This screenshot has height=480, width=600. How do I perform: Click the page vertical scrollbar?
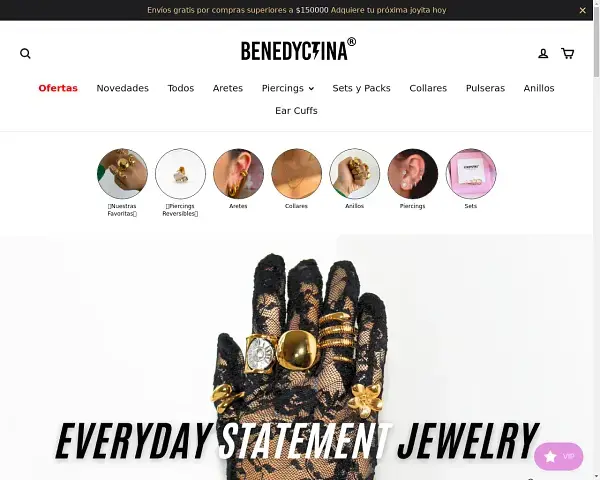click(x=596, y=240)
